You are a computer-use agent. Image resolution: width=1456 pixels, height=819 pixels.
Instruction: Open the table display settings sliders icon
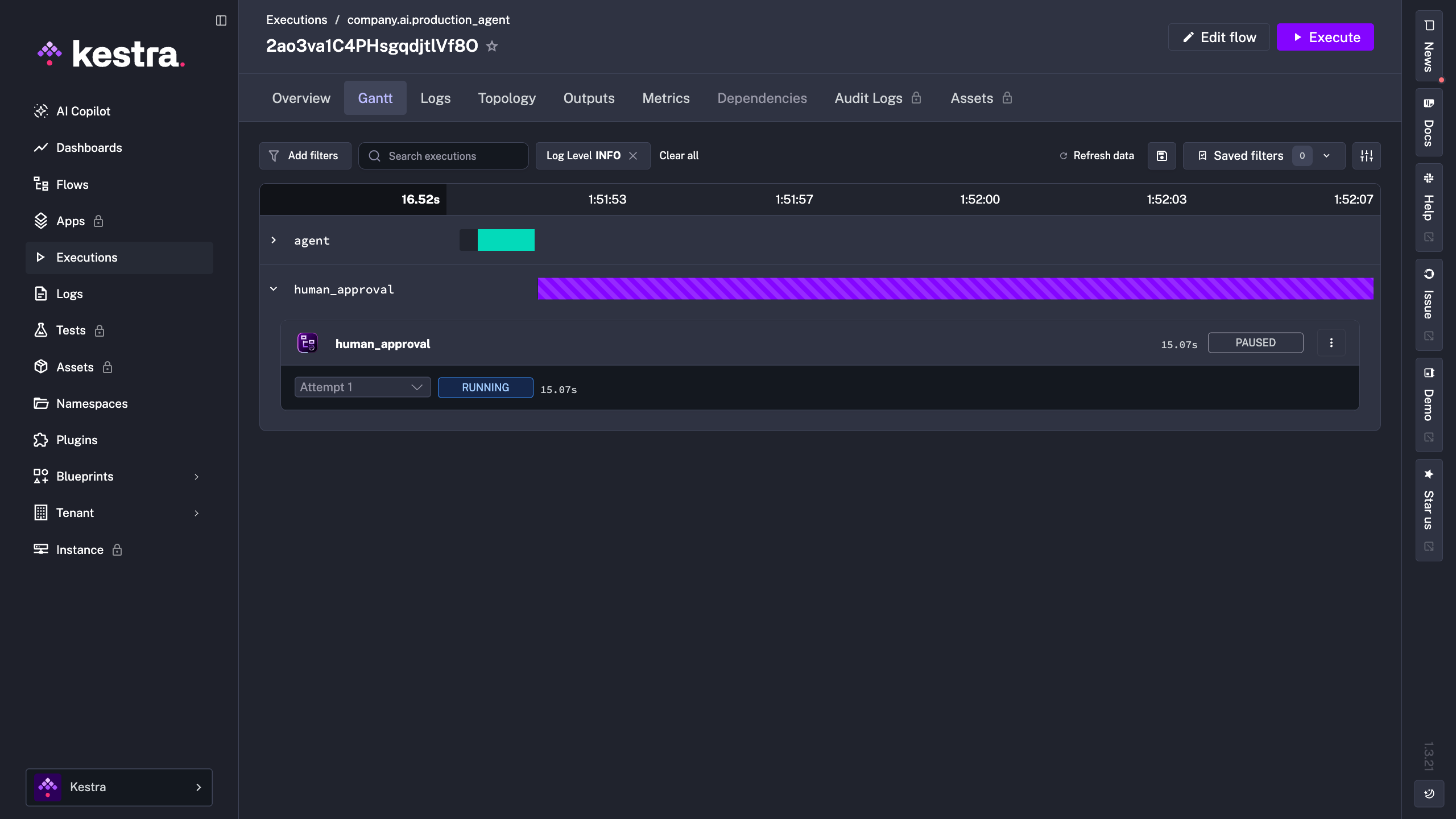click(1366, 156)
